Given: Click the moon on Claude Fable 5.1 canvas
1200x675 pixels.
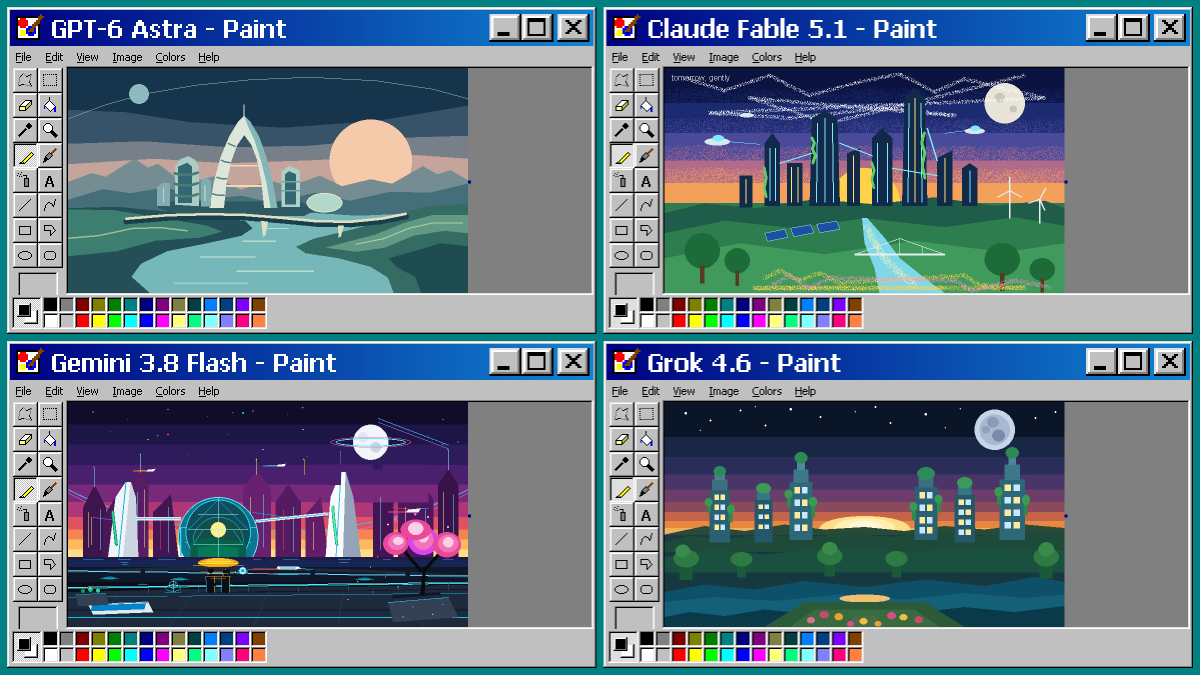Looking at the screenshot, I should (x=1004, y=104).
